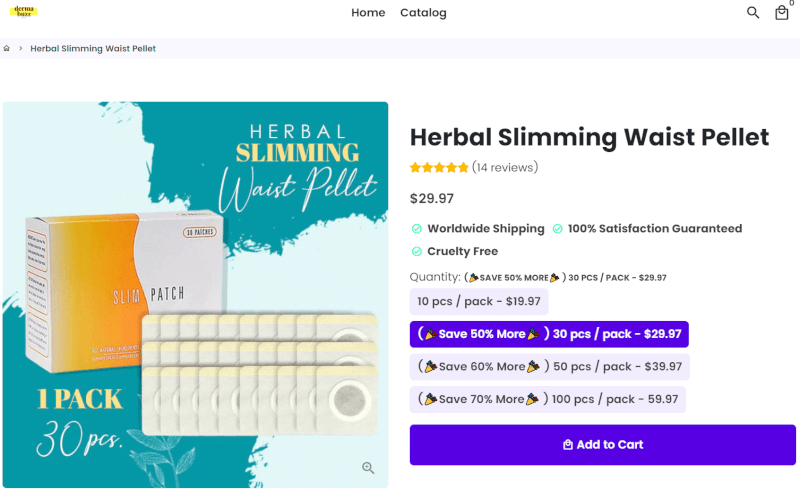
Task: Click the main product image
Action: point(195,294)
